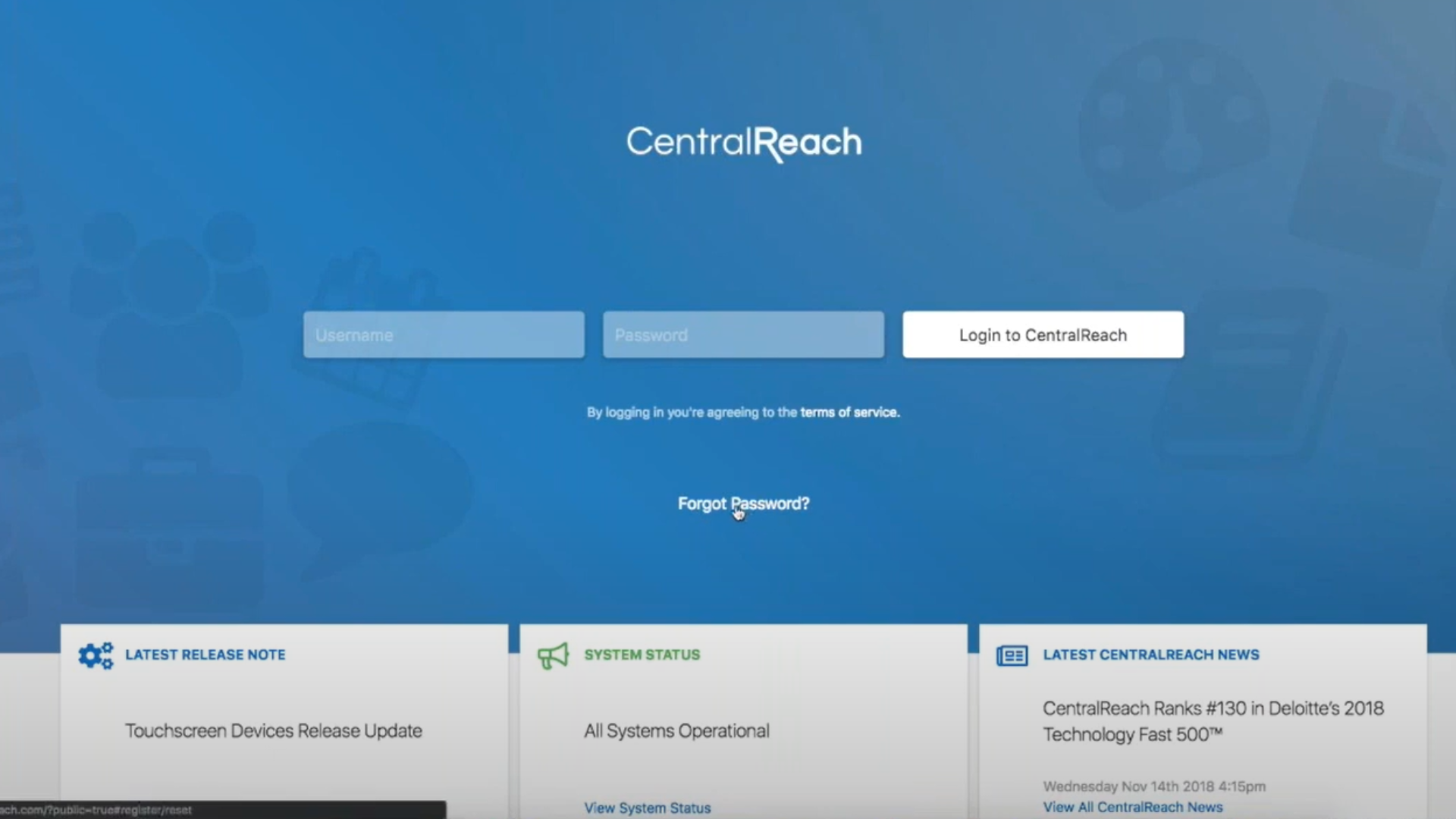
Task: Click the CentralReach logo
Action: pos(744,143)
